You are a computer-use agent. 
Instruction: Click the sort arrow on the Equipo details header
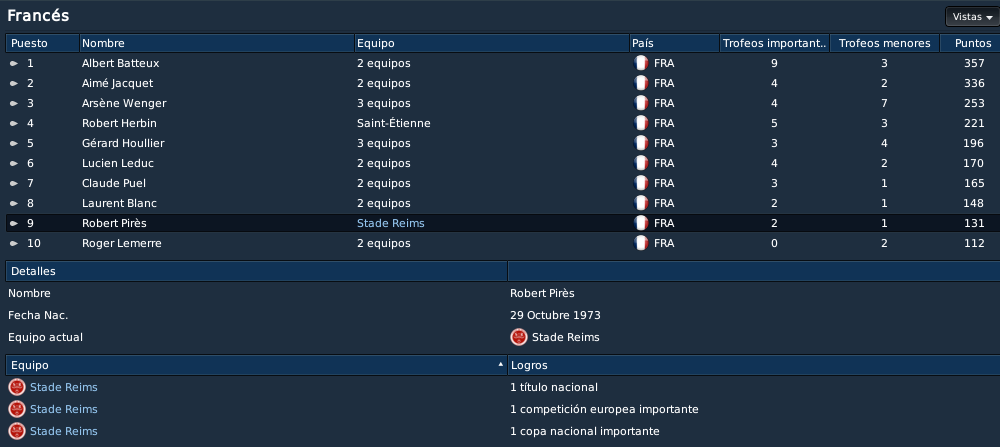pyautogui.click(x=501, y=365)
